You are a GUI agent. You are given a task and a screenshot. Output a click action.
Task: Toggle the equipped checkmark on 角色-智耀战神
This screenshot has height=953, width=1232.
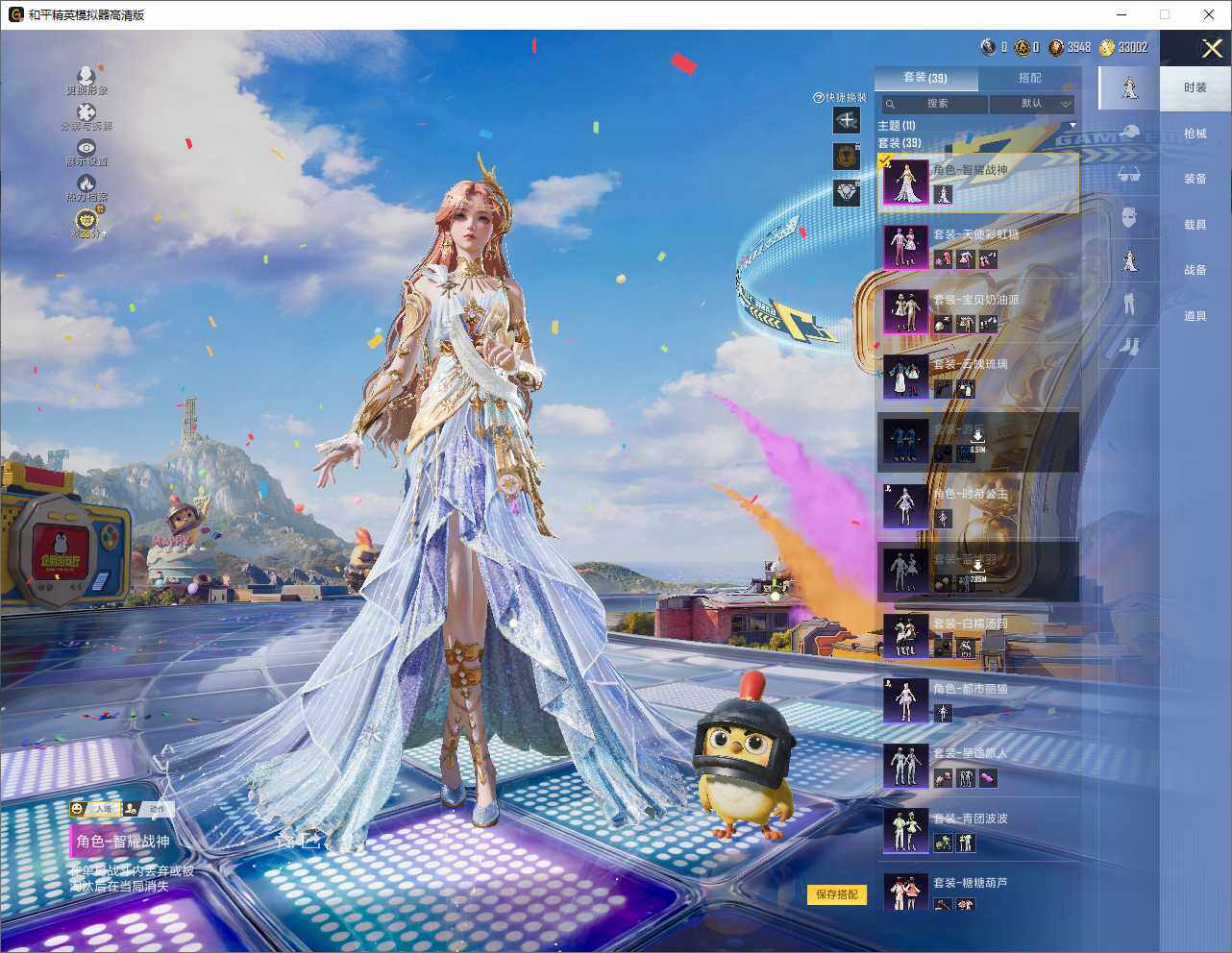(x=885, y=161)
